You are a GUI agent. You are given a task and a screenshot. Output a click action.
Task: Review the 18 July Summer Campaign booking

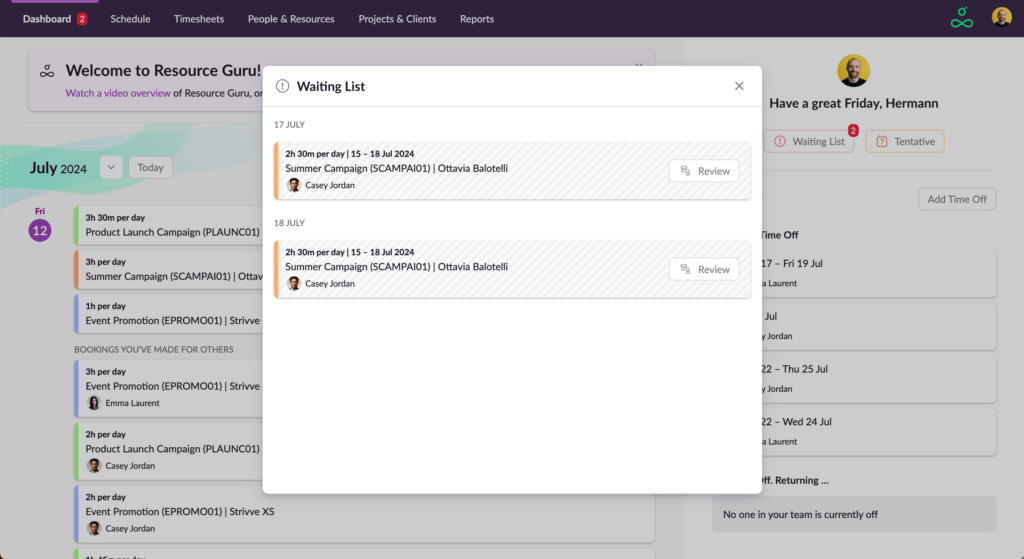pyautogui.click(x=704, y=269)
